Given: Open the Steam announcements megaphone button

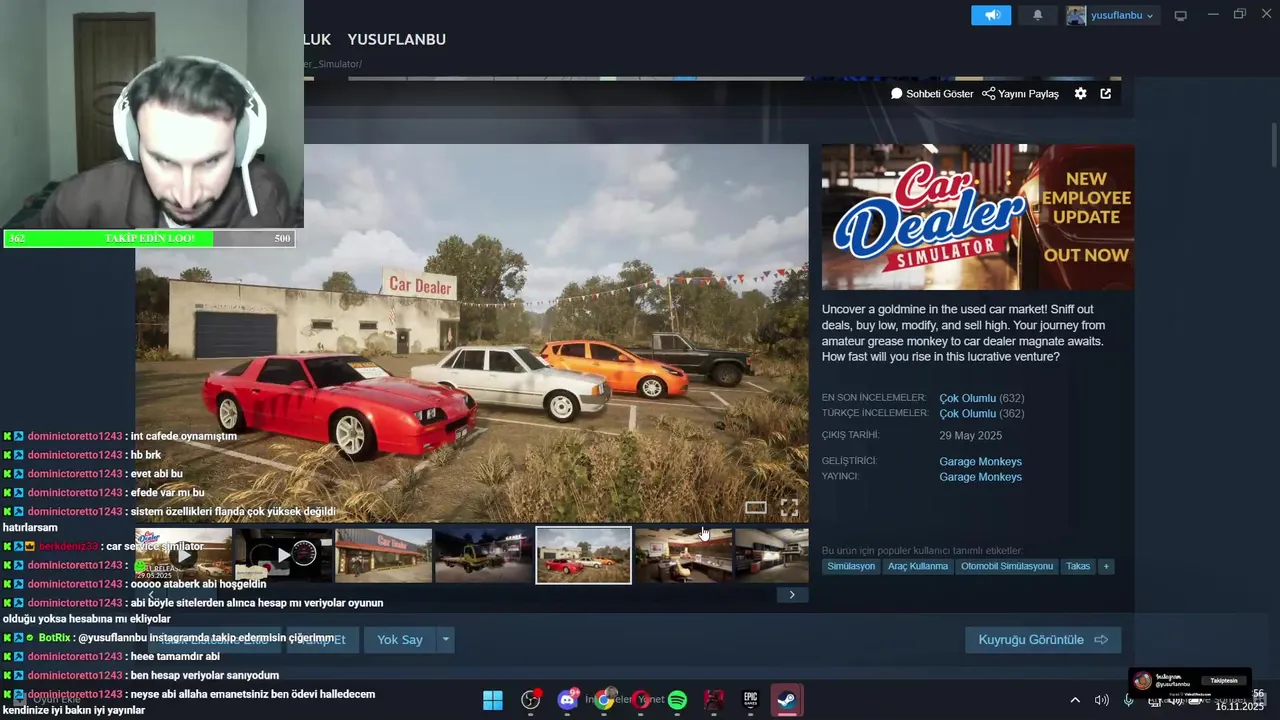Looking at the screenshot, I should [x=991, y=15].
